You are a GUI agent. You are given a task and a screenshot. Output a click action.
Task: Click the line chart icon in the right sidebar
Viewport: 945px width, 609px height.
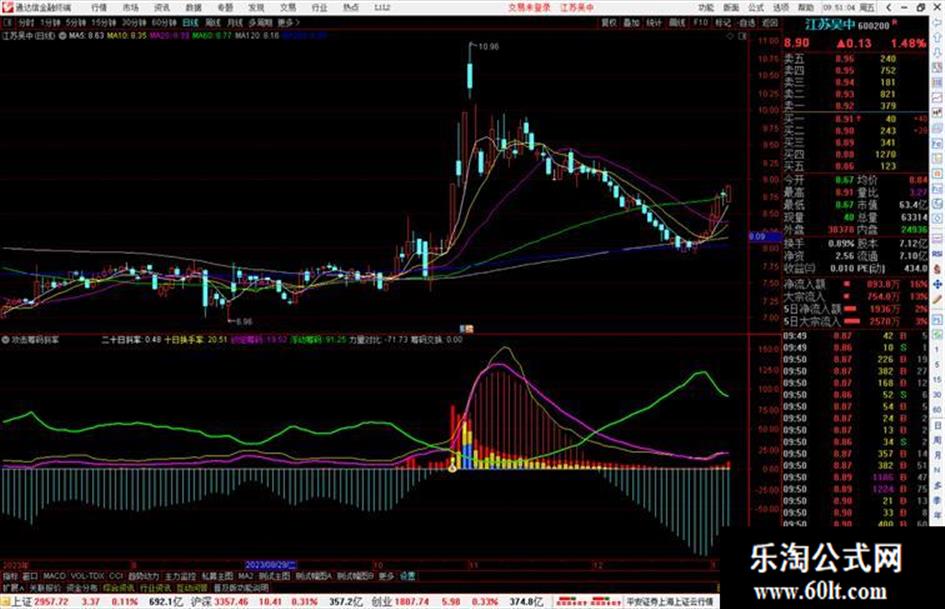click(938, 98)
